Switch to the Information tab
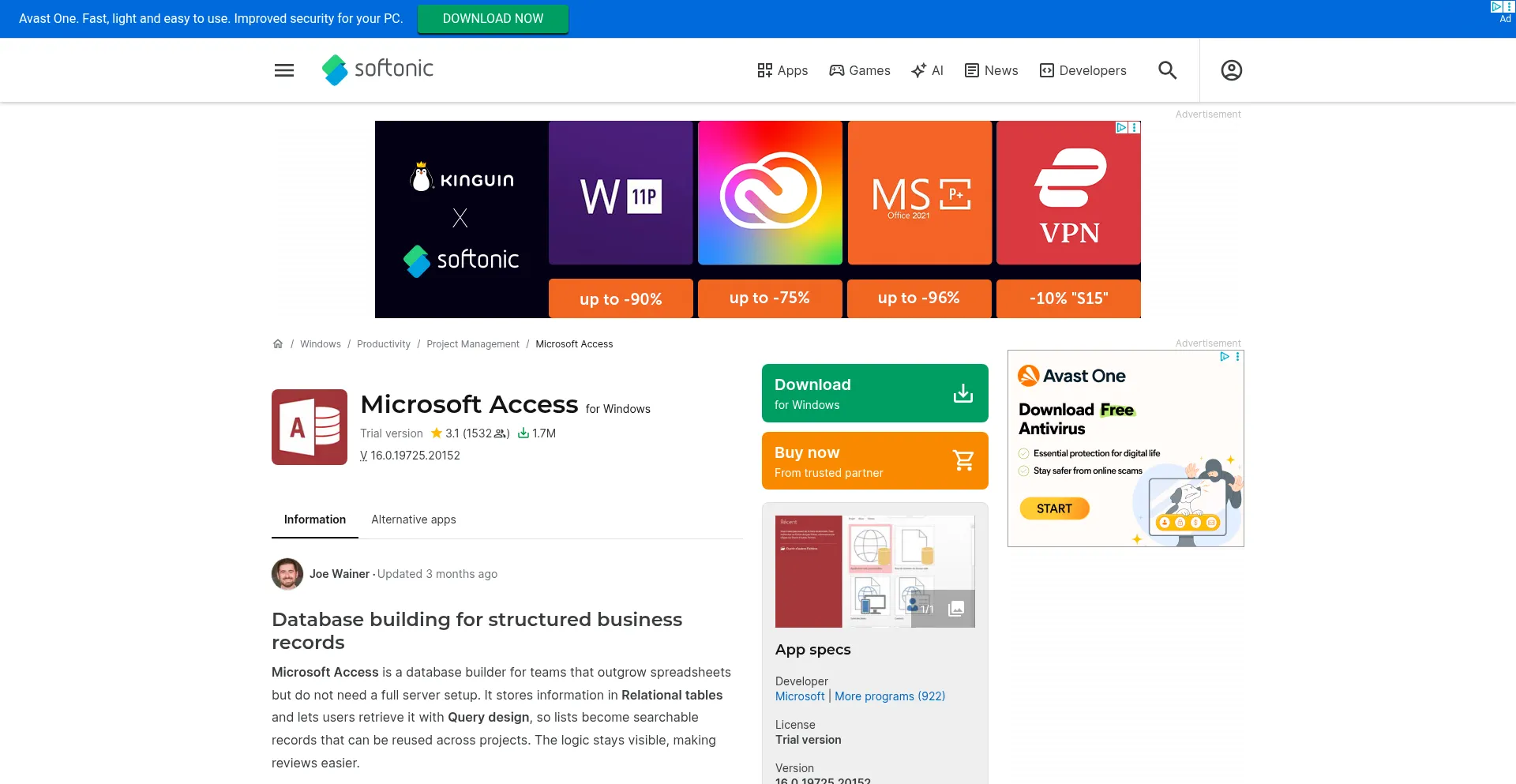1516x784 pixels. pos(315,520)
